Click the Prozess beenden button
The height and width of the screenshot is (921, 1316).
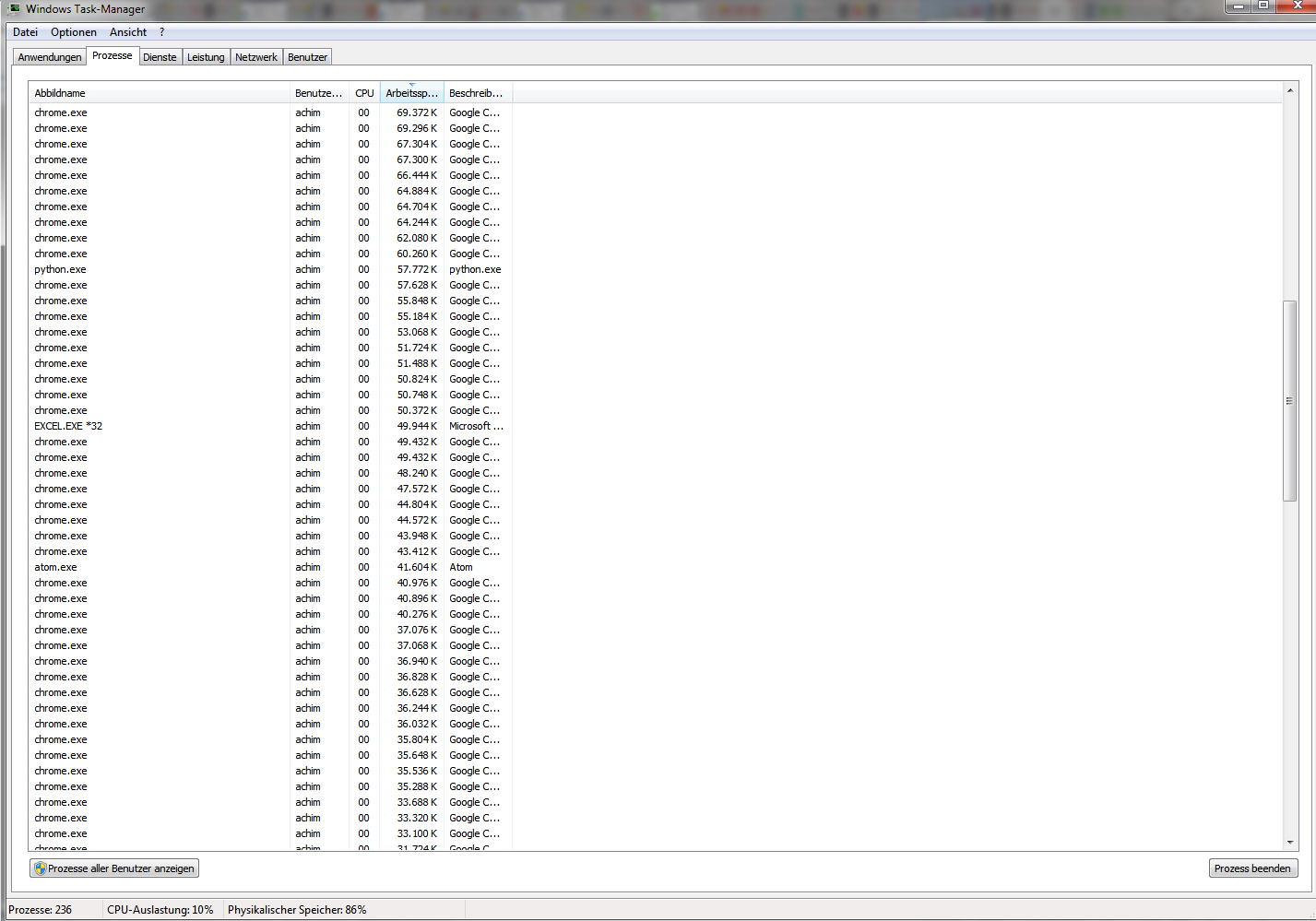[1252, 868]
